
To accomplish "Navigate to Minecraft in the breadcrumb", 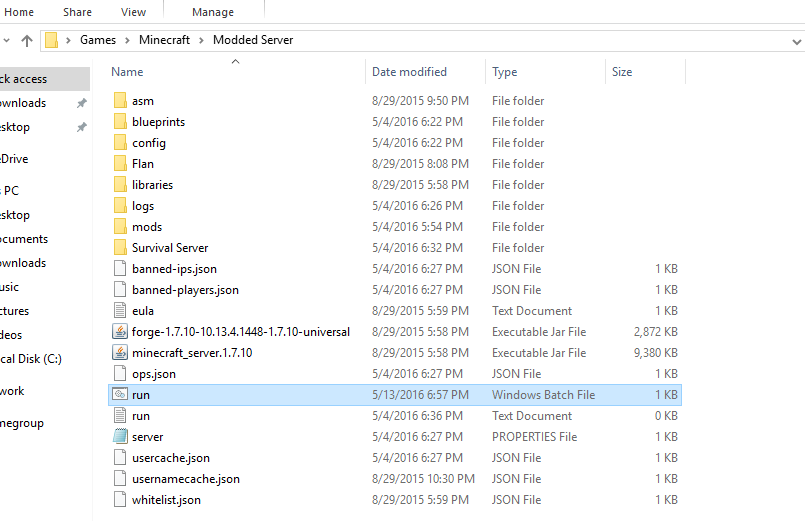I will (x=164, y=40).
